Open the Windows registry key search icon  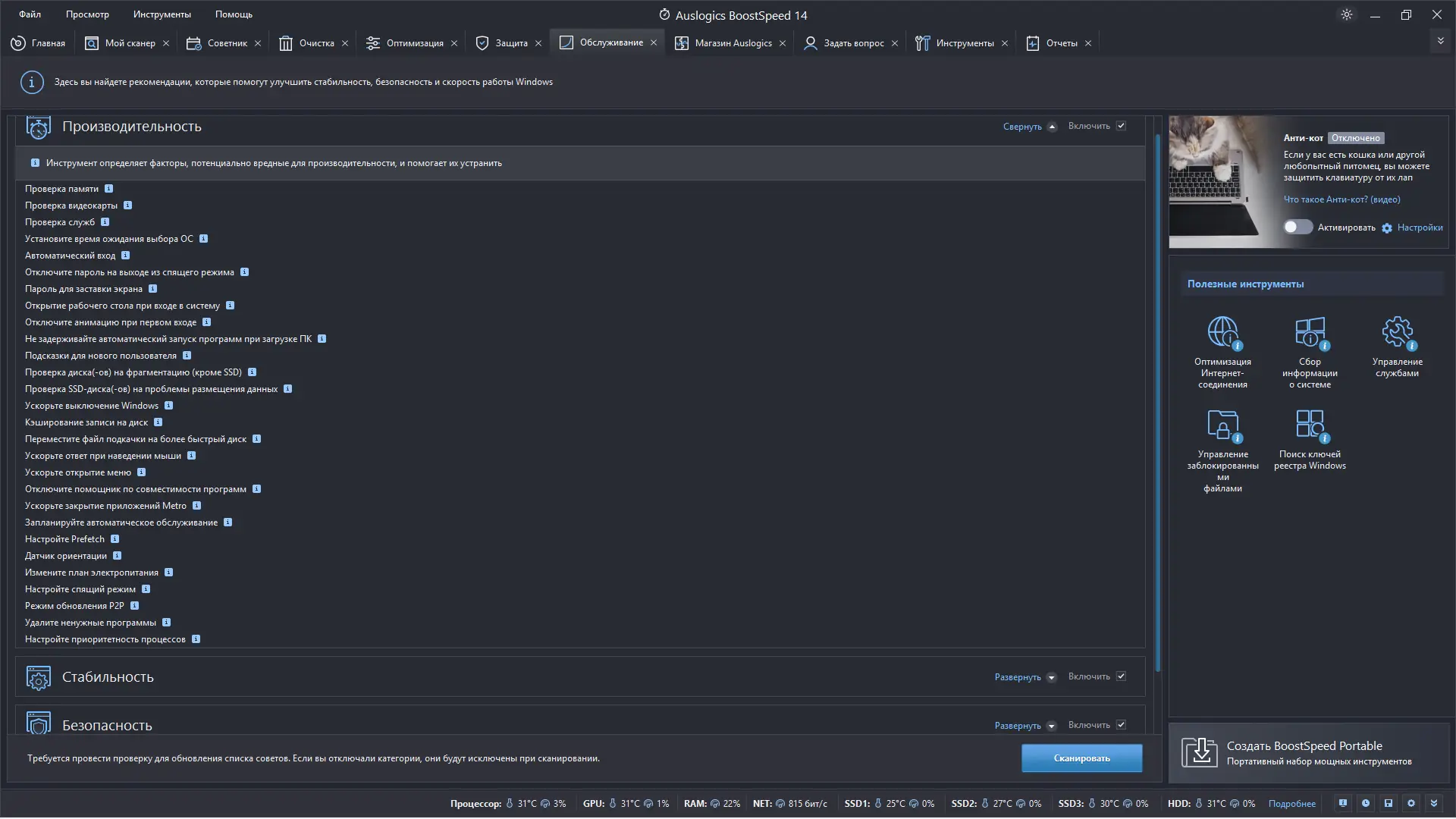click(x=1310, y=425)
